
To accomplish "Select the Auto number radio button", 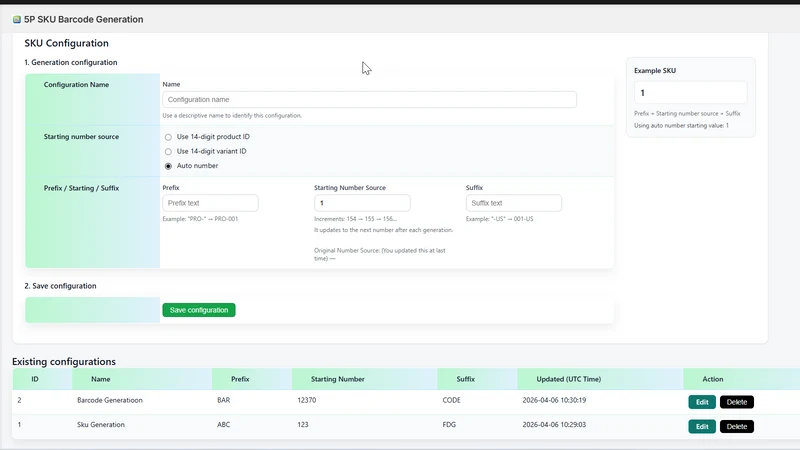I will click(168, 166).
